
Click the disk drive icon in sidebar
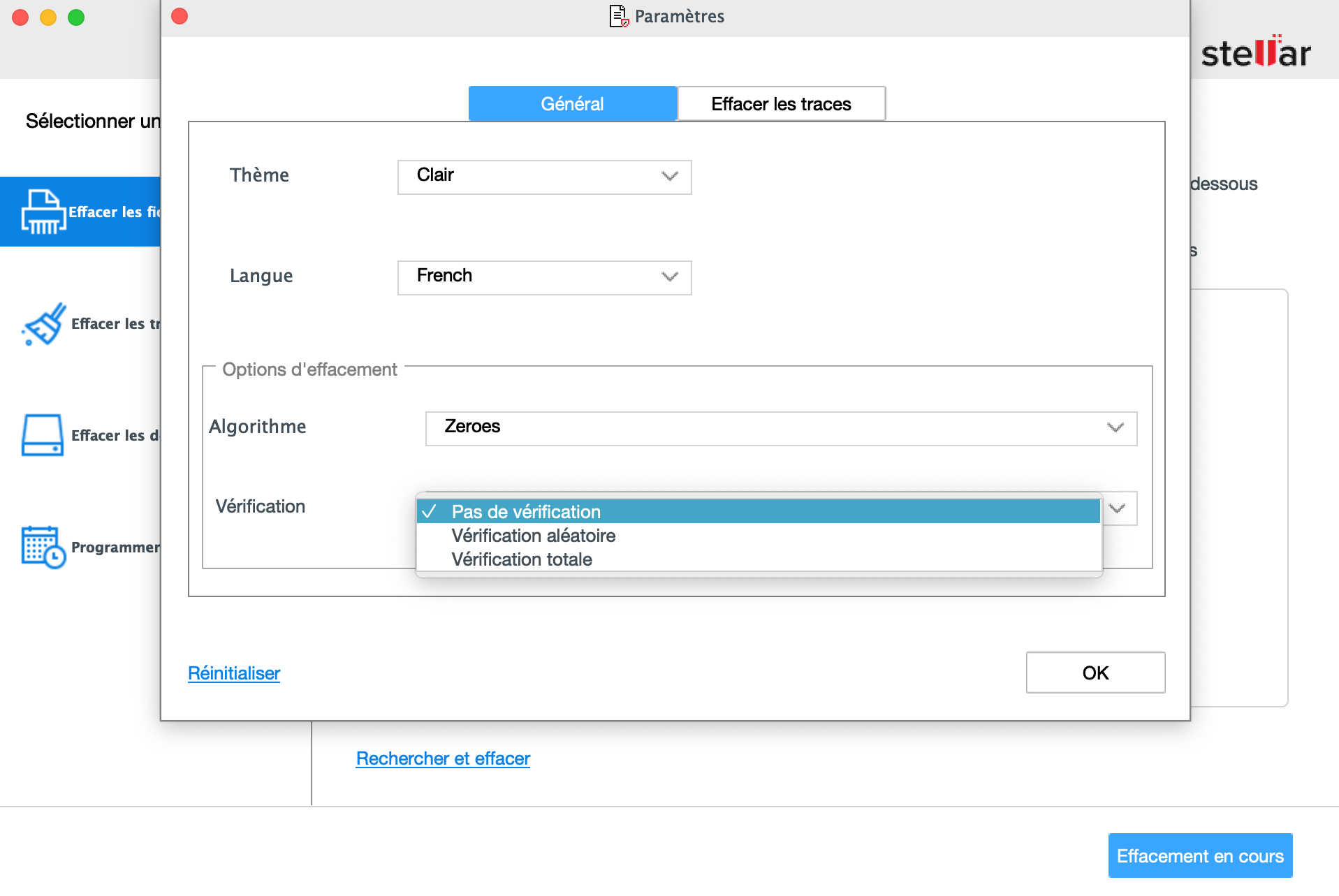pyautogui.click(x=43, y=435)
